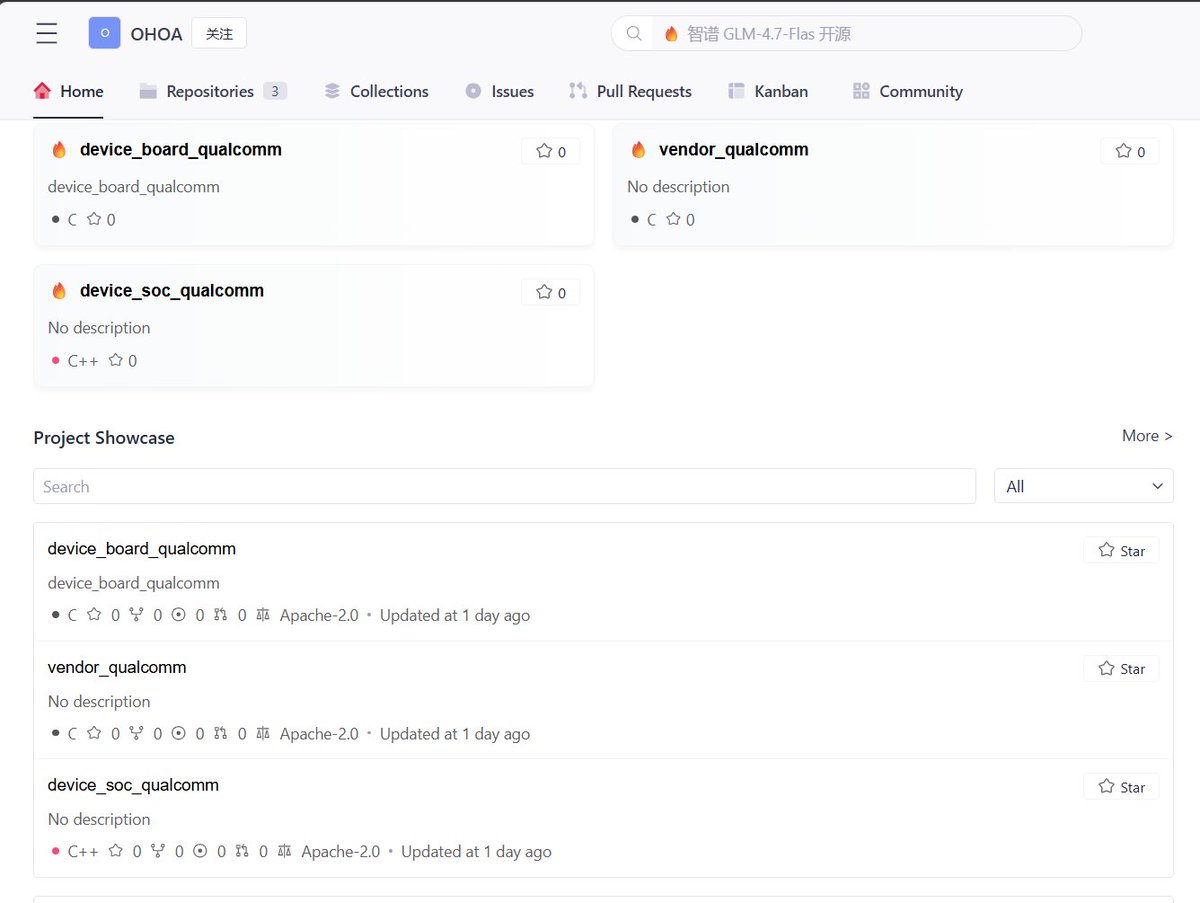The width and height of the screenshot is (1200, 903).
Task: Click the 关注 follow button
Action: [x=218, y=32]
